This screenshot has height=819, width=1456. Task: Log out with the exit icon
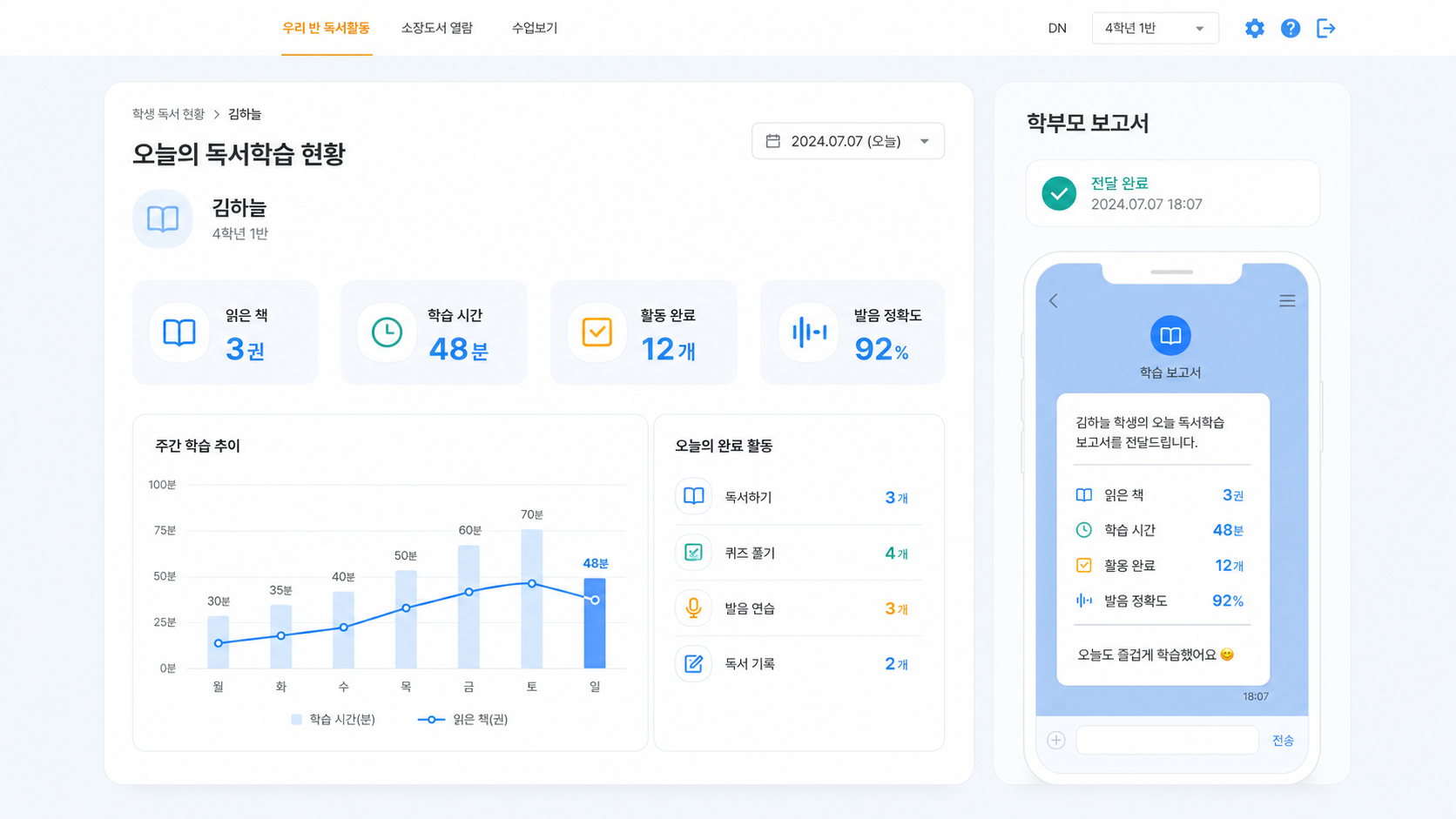coord(1325,29)
